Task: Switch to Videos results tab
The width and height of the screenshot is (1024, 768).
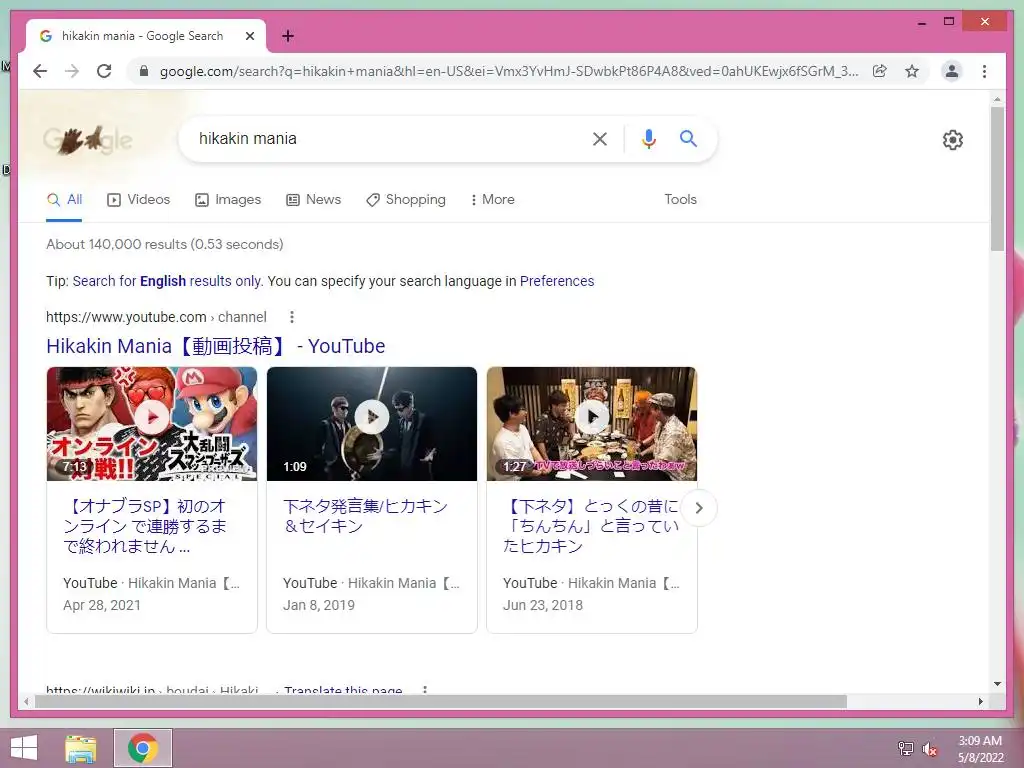Action: click(138, 199)
